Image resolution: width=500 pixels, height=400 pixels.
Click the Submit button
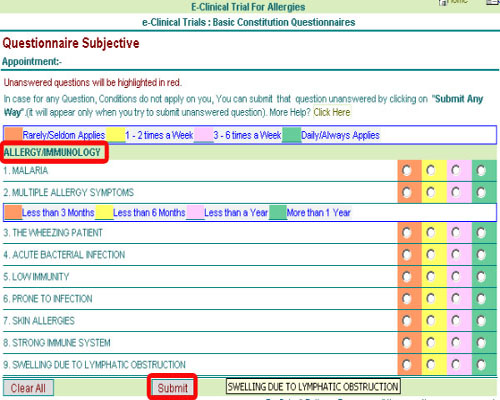172,388
